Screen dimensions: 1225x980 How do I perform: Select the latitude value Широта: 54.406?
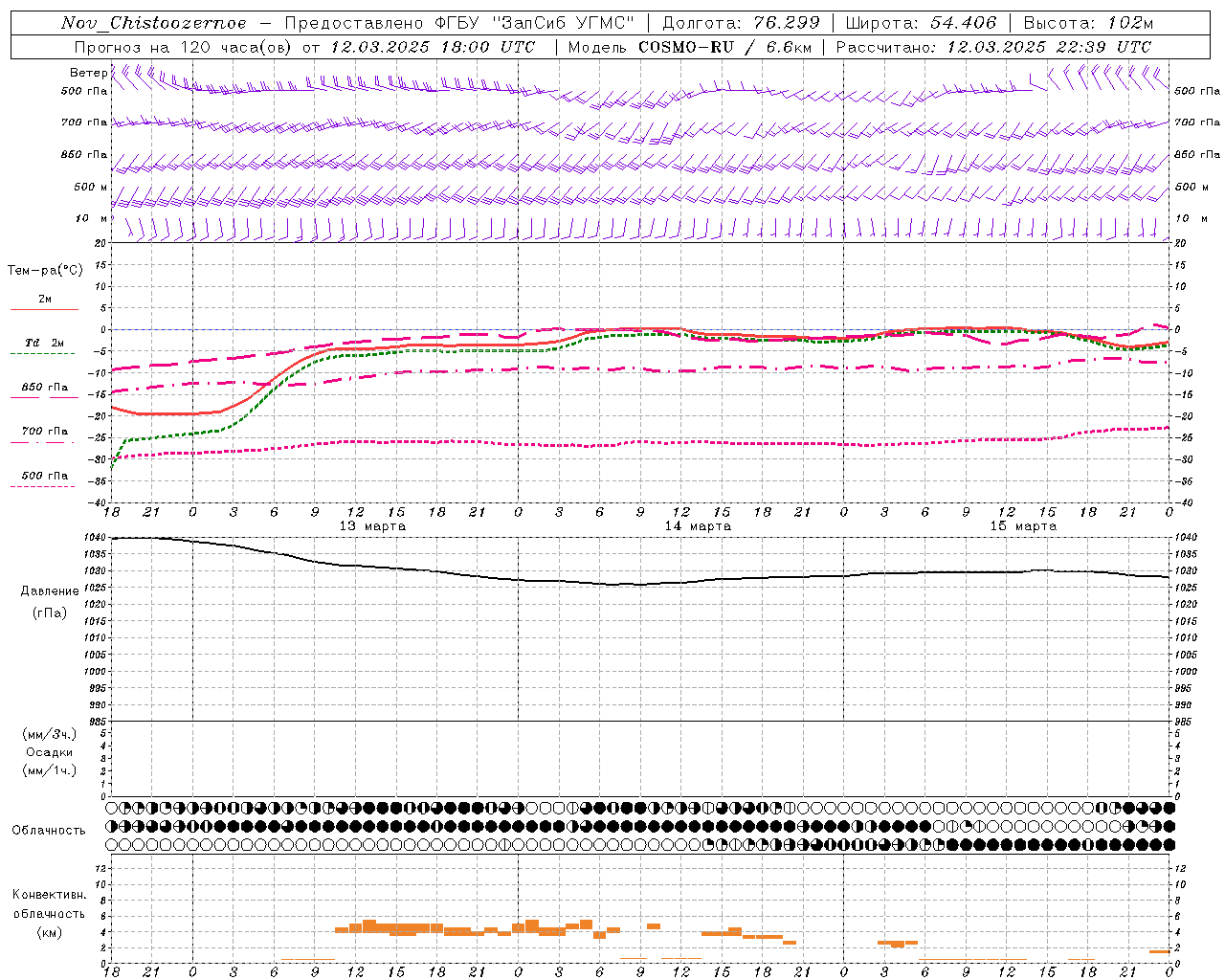(920, 23)
